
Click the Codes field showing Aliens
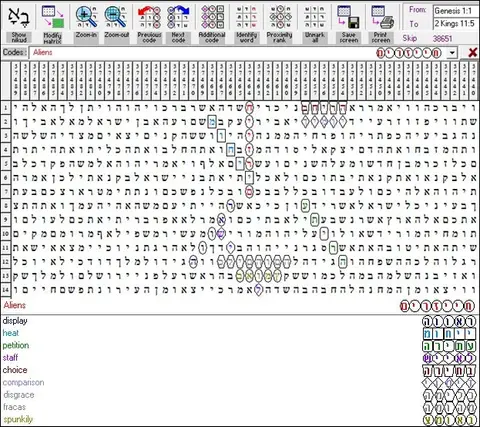[238, 53]
